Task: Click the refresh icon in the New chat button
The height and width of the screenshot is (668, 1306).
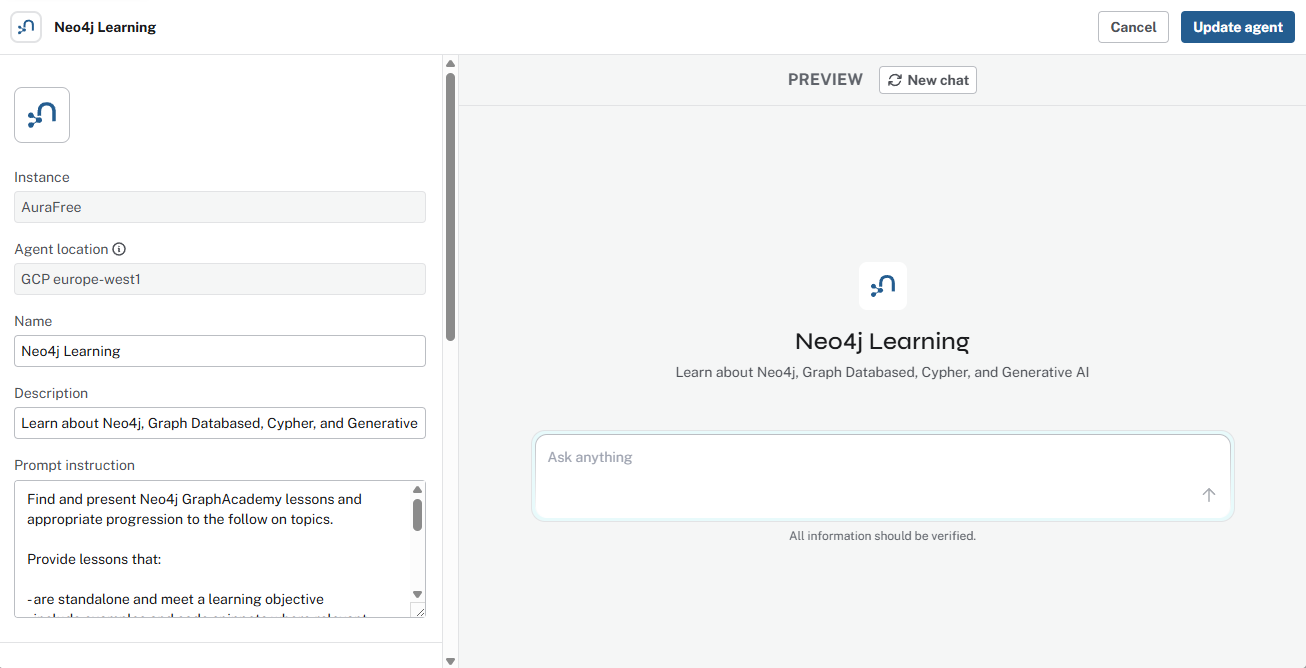Action: coord(895,80)
